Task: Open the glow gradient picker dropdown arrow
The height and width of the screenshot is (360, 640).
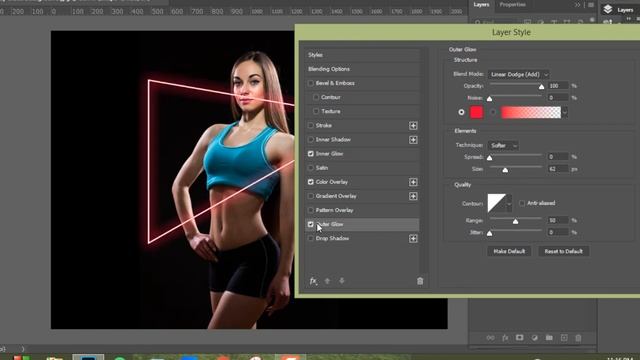Action: [564, 112]
